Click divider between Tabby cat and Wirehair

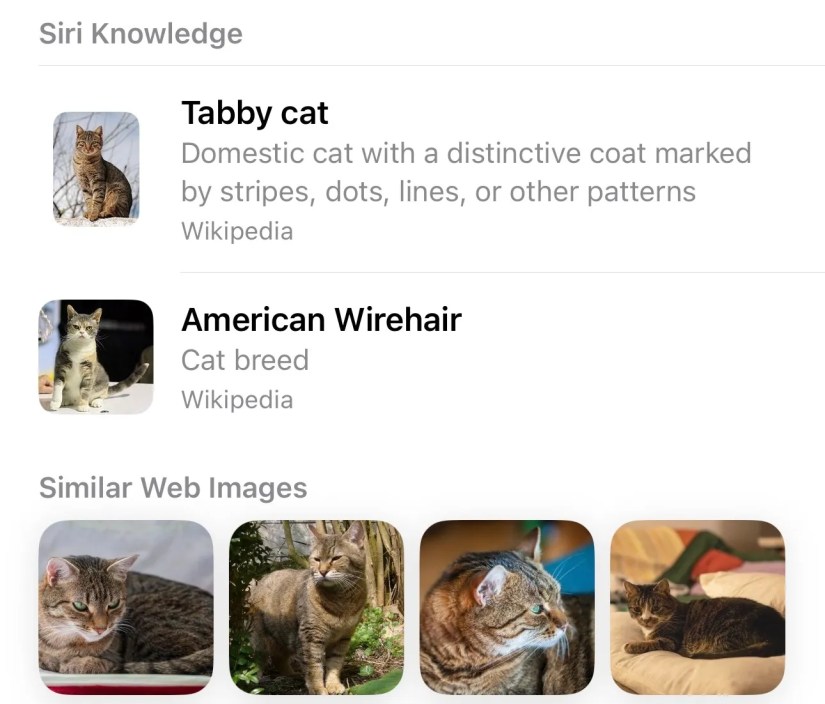pos(502,273)
